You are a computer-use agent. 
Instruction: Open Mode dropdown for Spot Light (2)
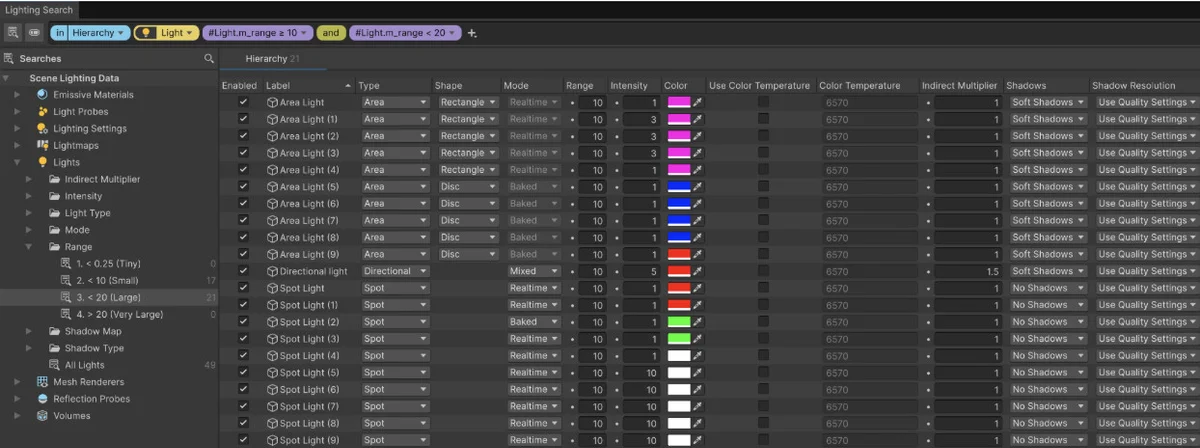(533, 322)
